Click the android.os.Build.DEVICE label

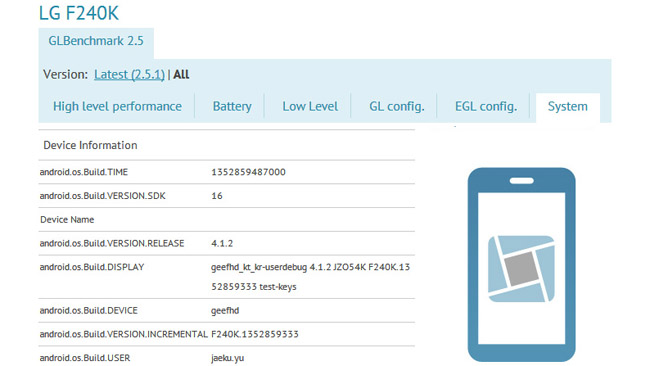pos(89,310)
